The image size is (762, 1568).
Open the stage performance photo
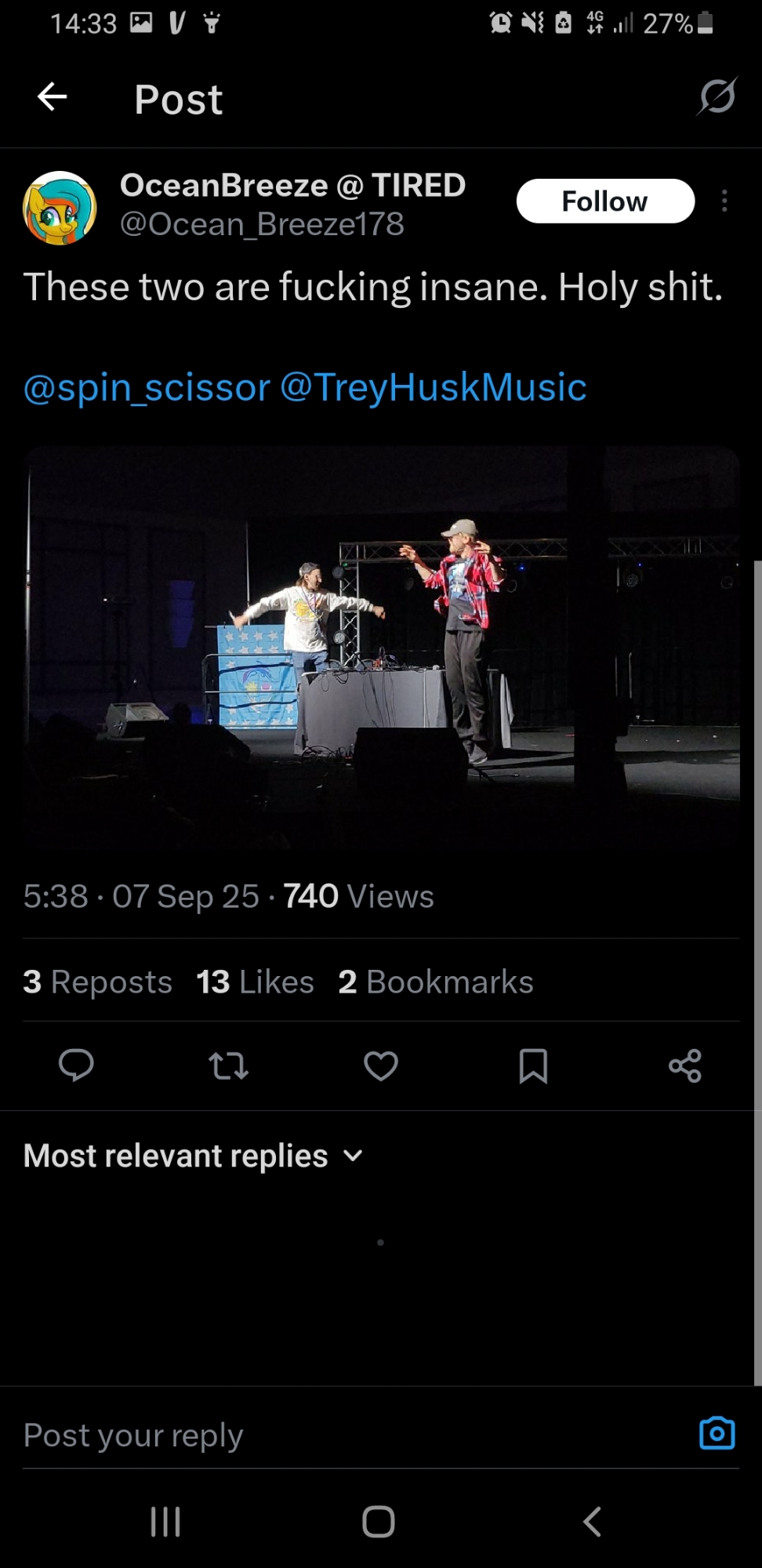381,647
